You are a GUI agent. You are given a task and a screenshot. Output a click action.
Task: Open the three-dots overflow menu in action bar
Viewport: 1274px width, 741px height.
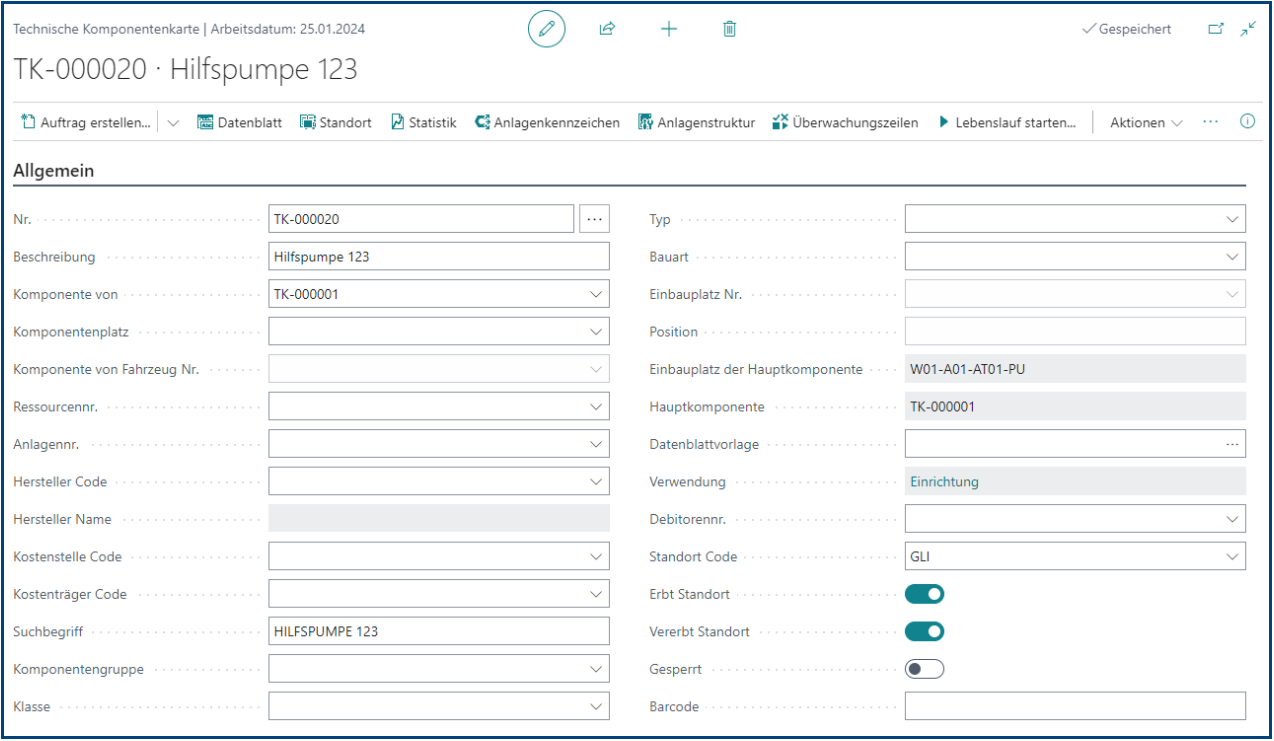[1211, 122]
